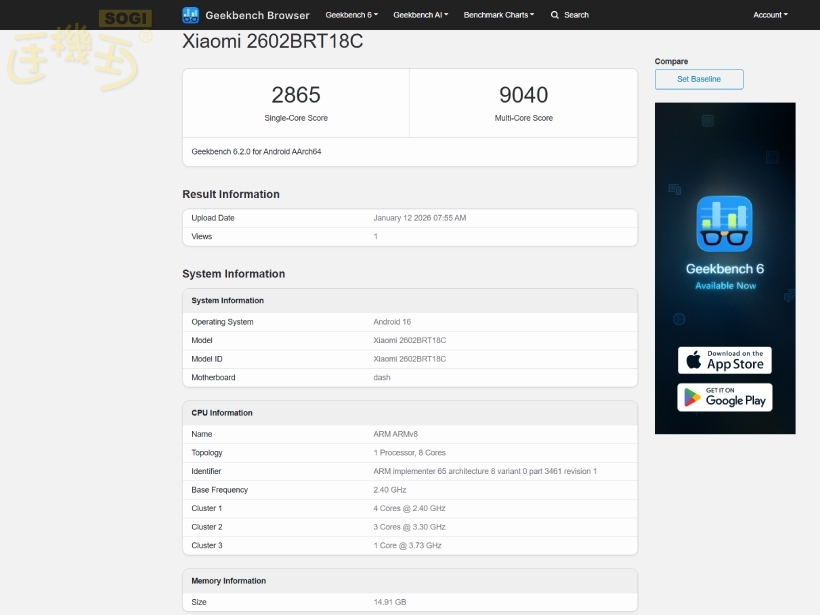Click the SOGI watermark logo
Image resolution: width=820 pixels, height=615 pixels.
126,18
